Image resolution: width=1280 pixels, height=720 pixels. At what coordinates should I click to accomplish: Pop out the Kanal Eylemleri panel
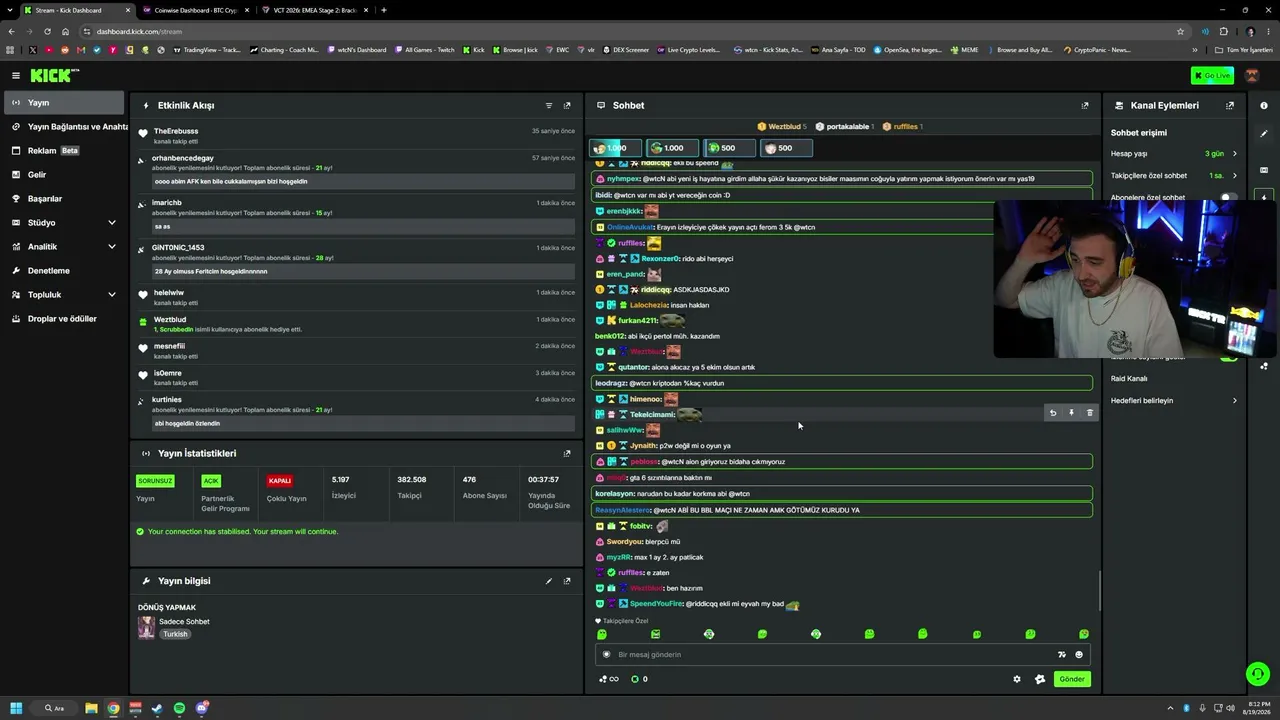1230,105
